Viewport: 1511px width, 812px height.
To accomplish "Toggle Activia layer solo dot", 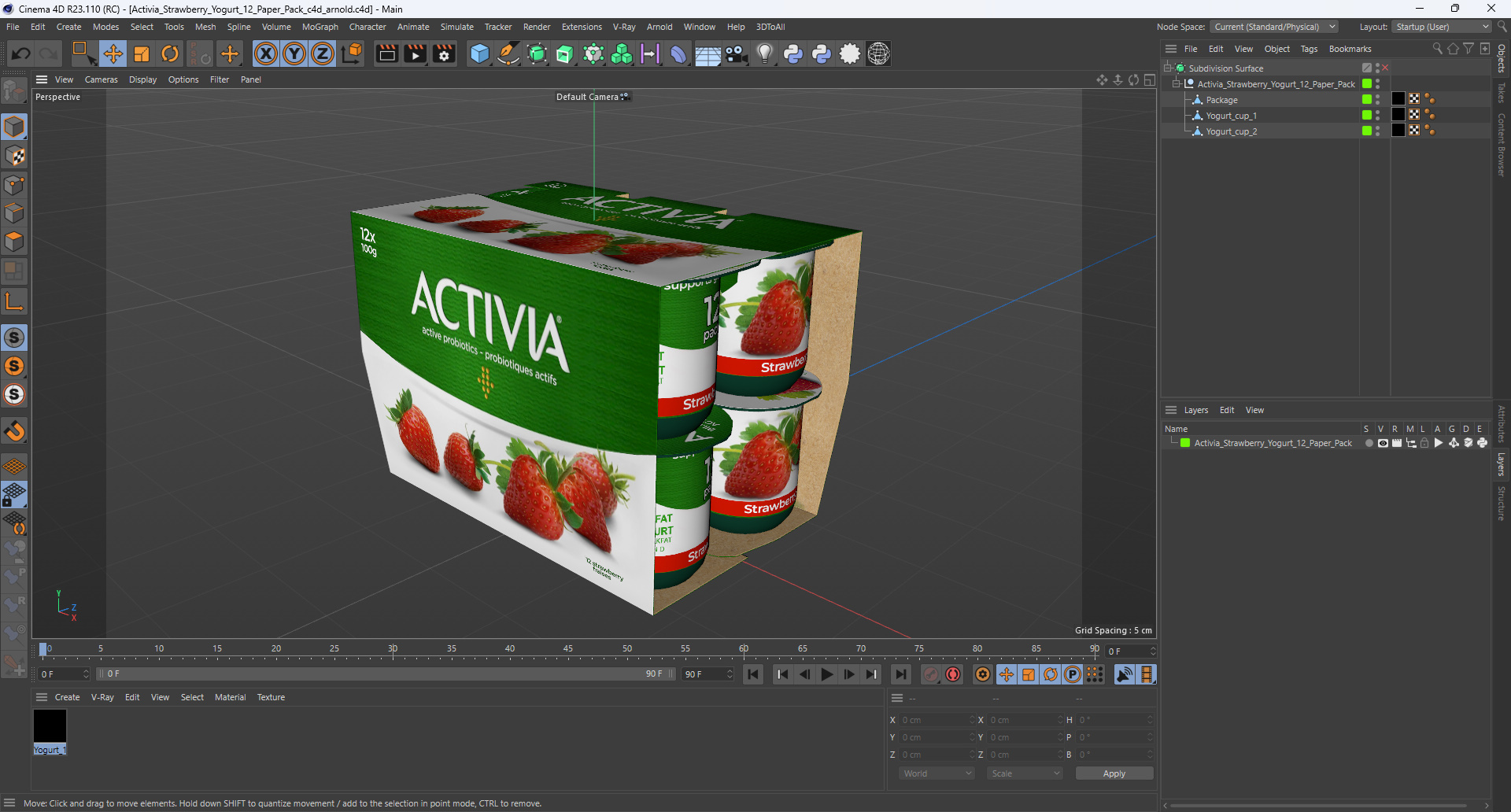I will tap(1369, 443).
